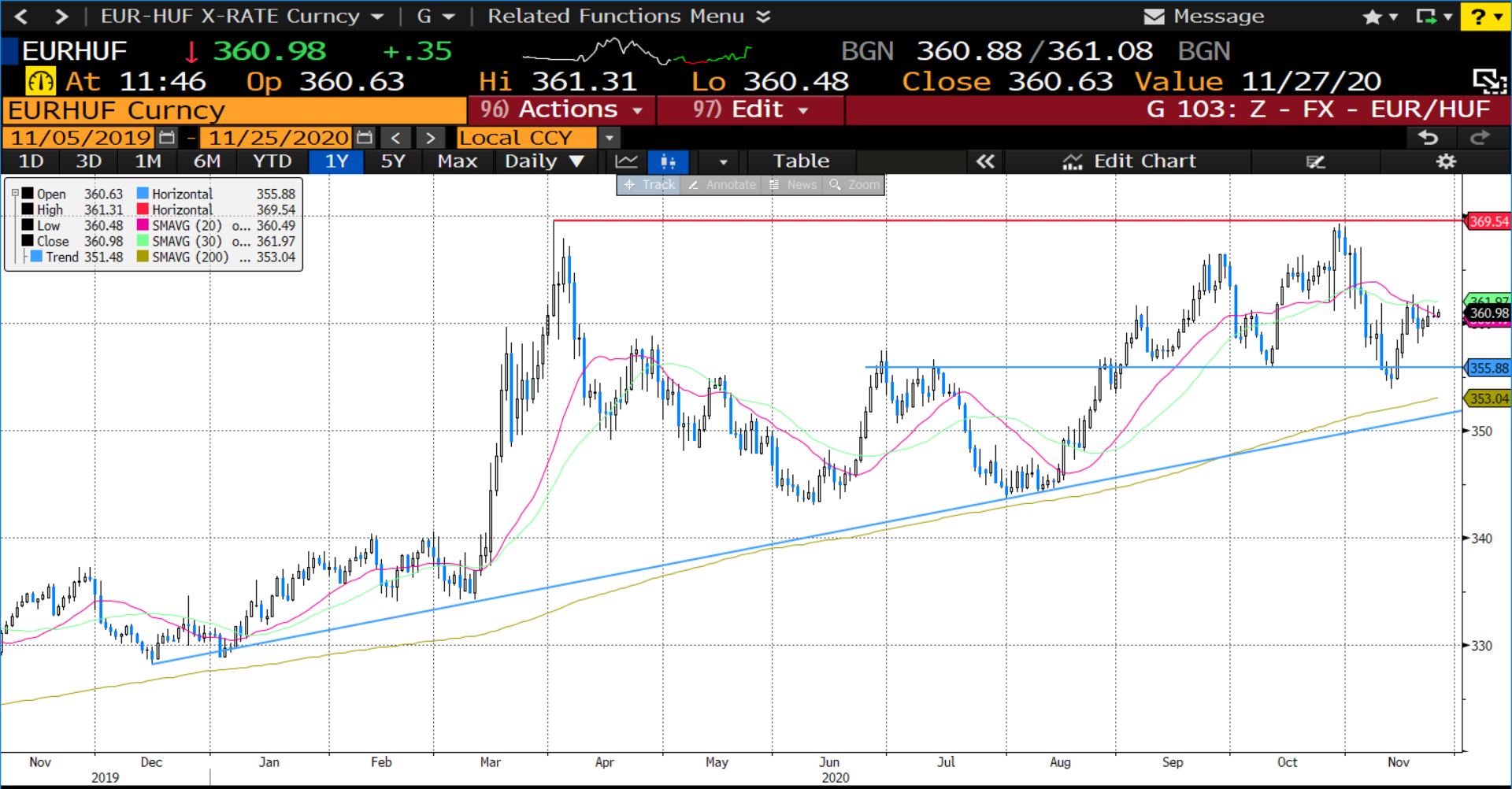Click the blue 355.88 axis price label
Viewport: 1512px width, 789px height.
(1488, 368)
